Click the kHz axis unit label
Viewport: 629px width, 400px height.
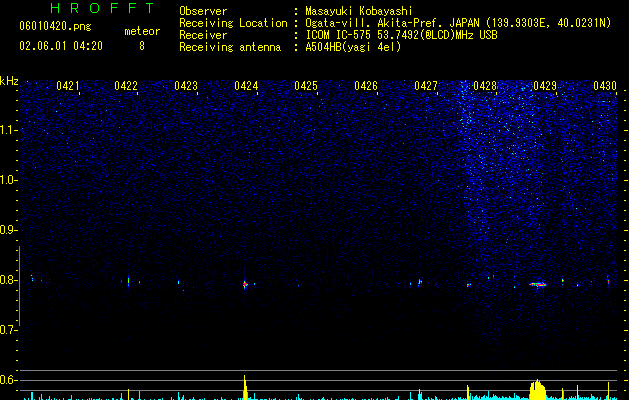[x=9, y=81]
